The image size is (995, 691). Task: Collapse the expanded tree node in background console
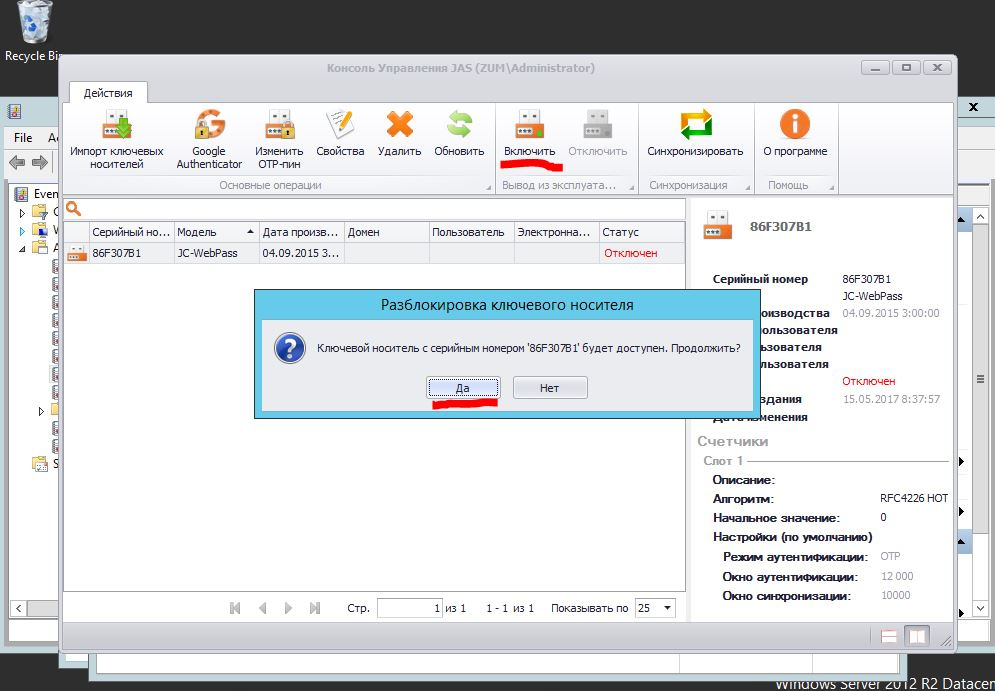23,248
